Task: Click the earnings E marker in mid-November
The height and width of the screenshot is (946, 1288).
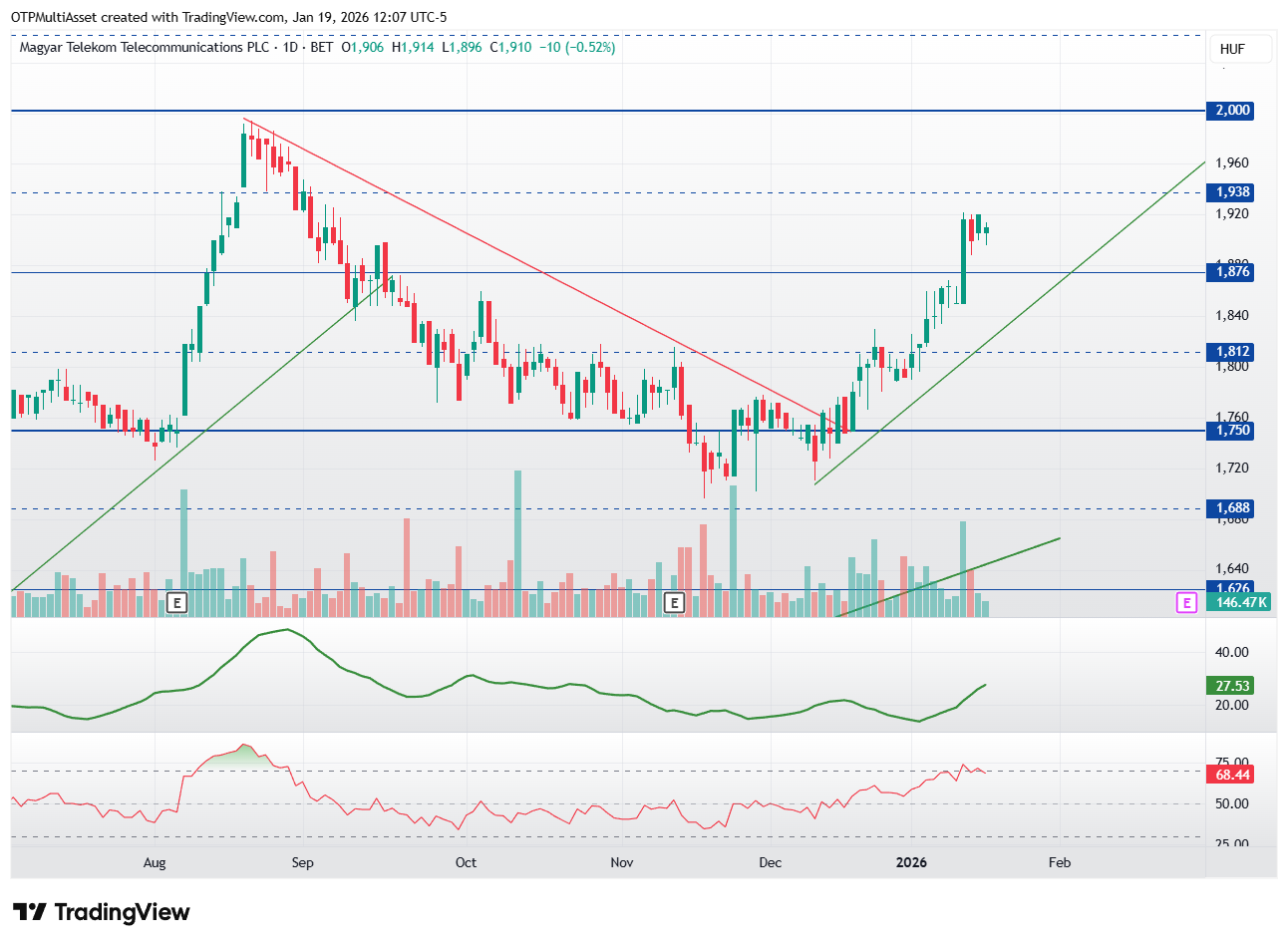Action: (675, 602)
